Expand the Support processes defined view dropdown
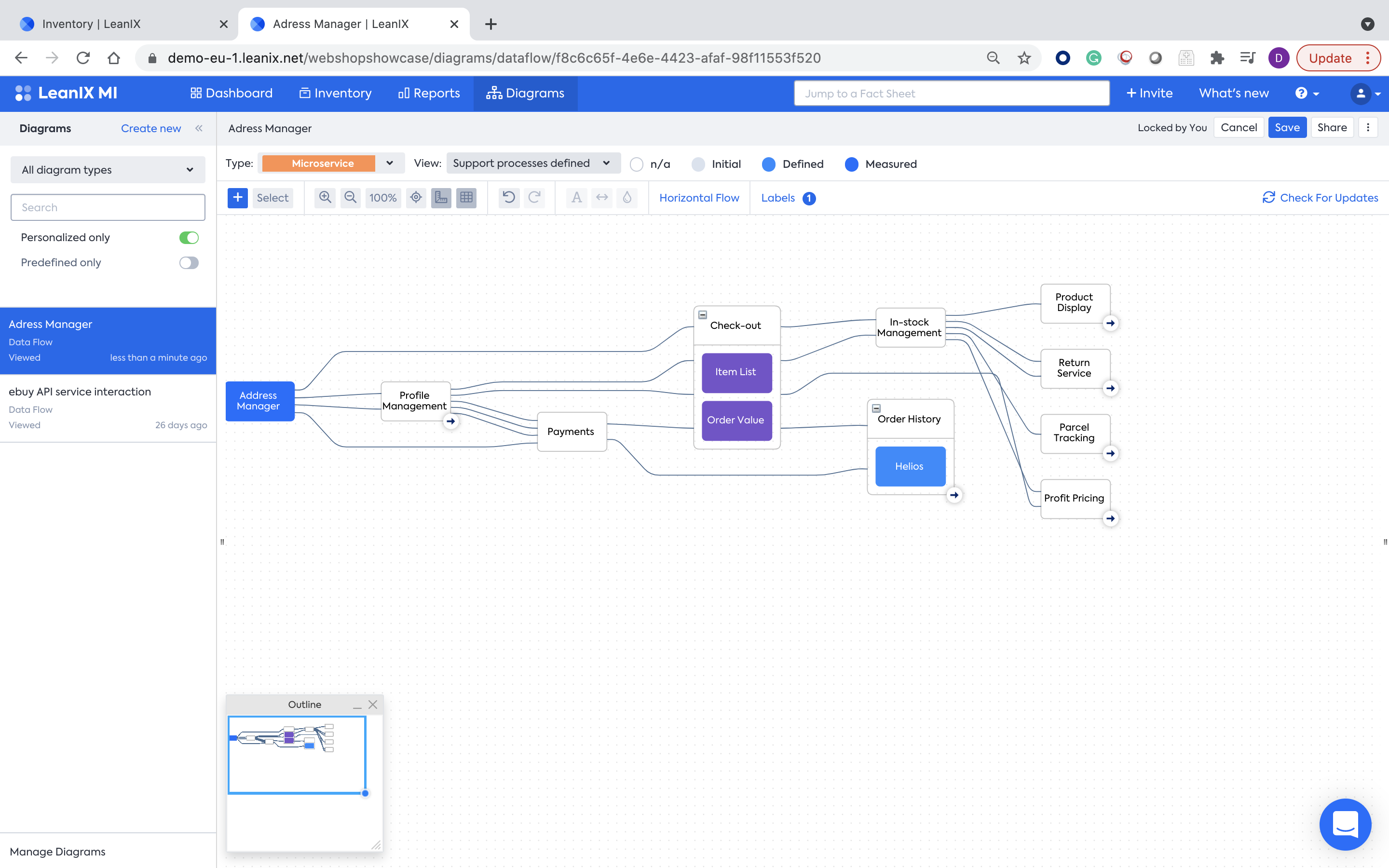This screenshot has height=868, width=1389. pos(532,163)
